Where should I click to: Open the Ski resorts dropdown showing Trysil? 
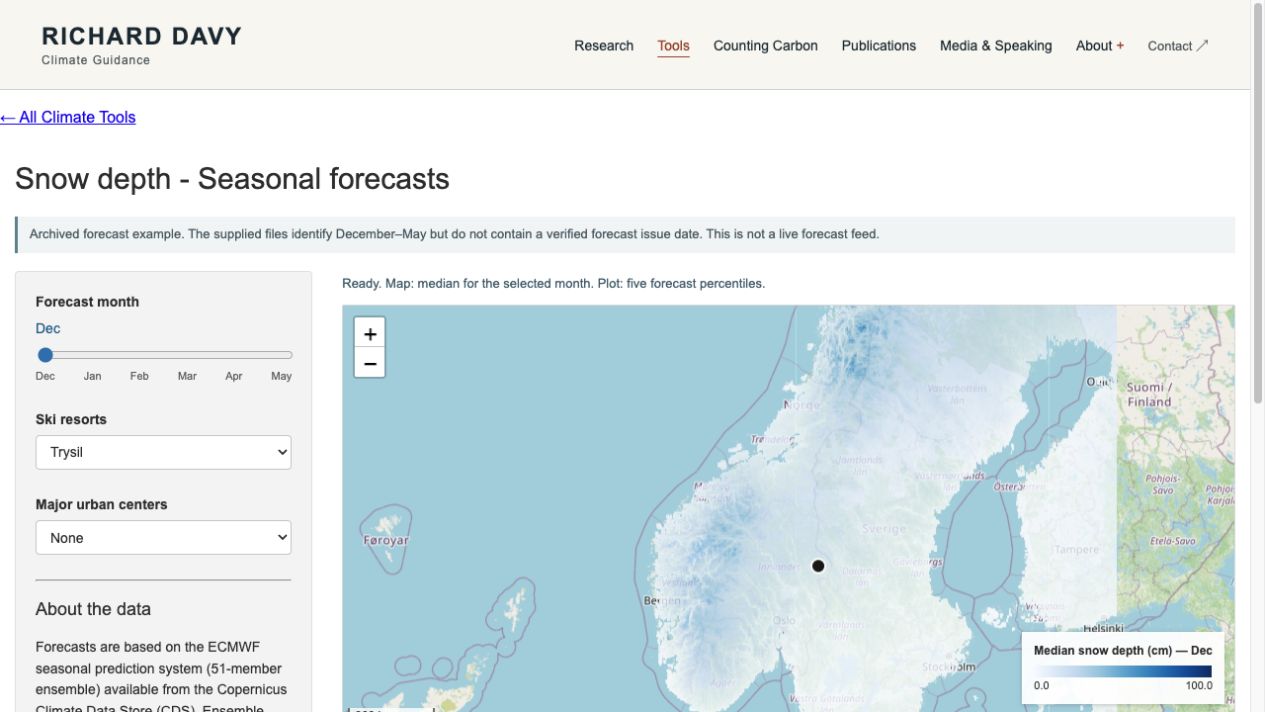coord(163,452)
